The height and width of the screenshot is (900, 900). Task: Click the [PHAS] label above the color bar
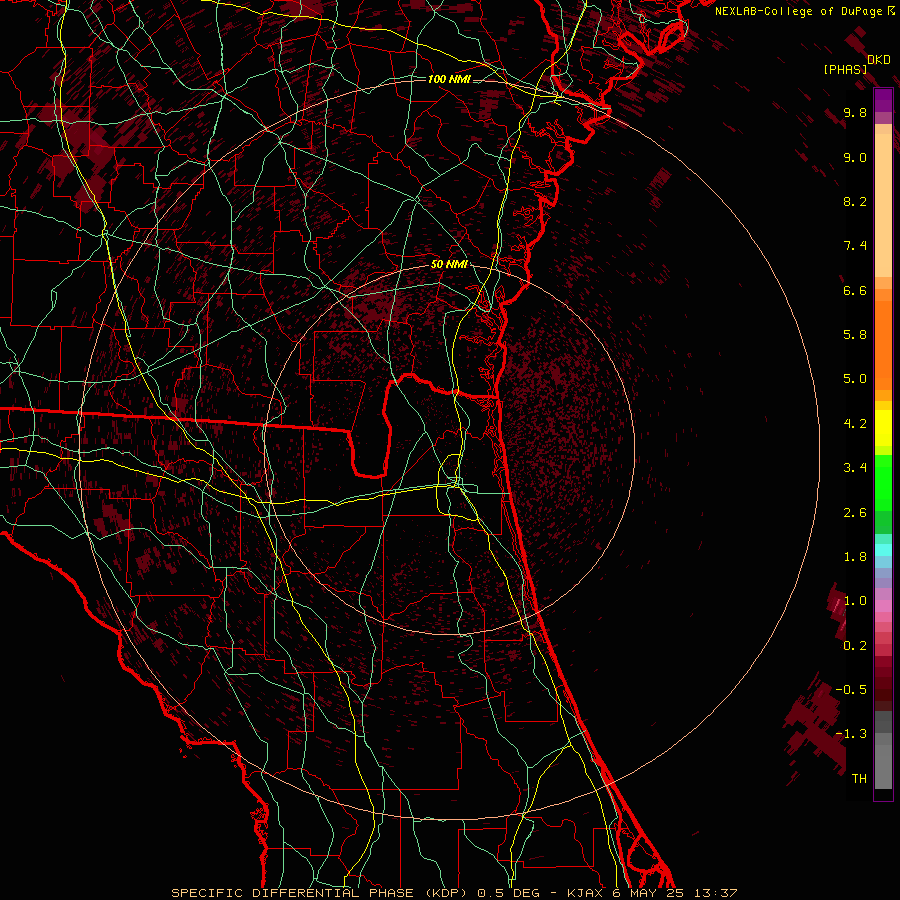coord(845,69)
